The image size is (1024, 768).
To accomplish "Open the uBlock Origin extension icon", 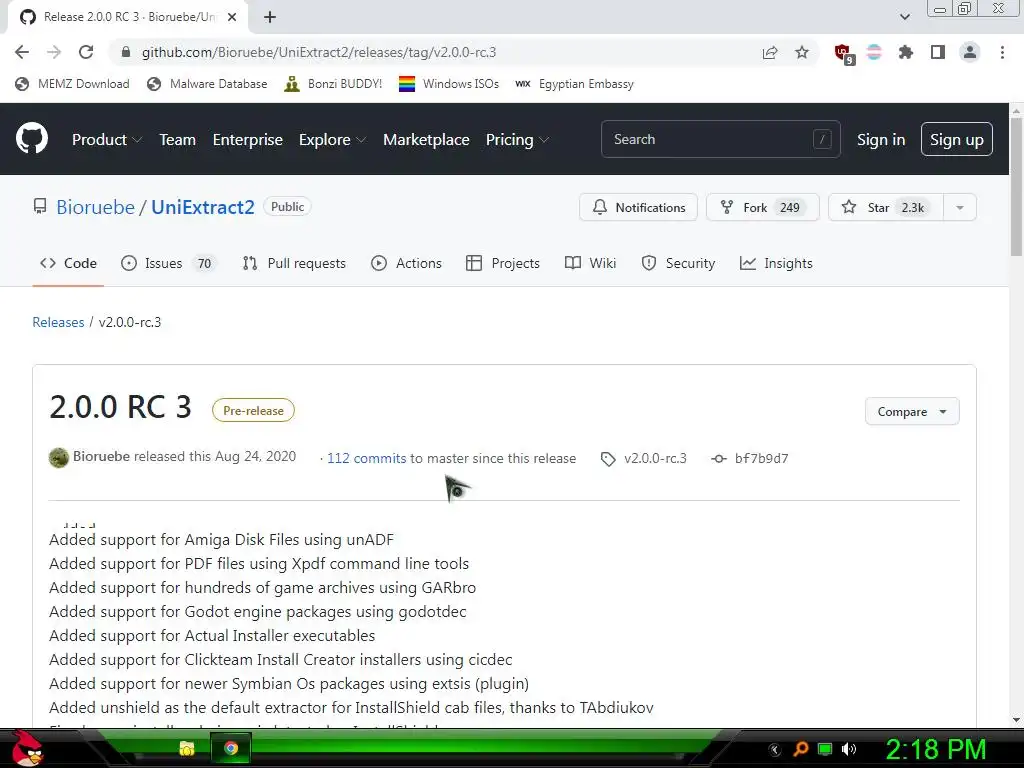I will click(x=844, y=54).
